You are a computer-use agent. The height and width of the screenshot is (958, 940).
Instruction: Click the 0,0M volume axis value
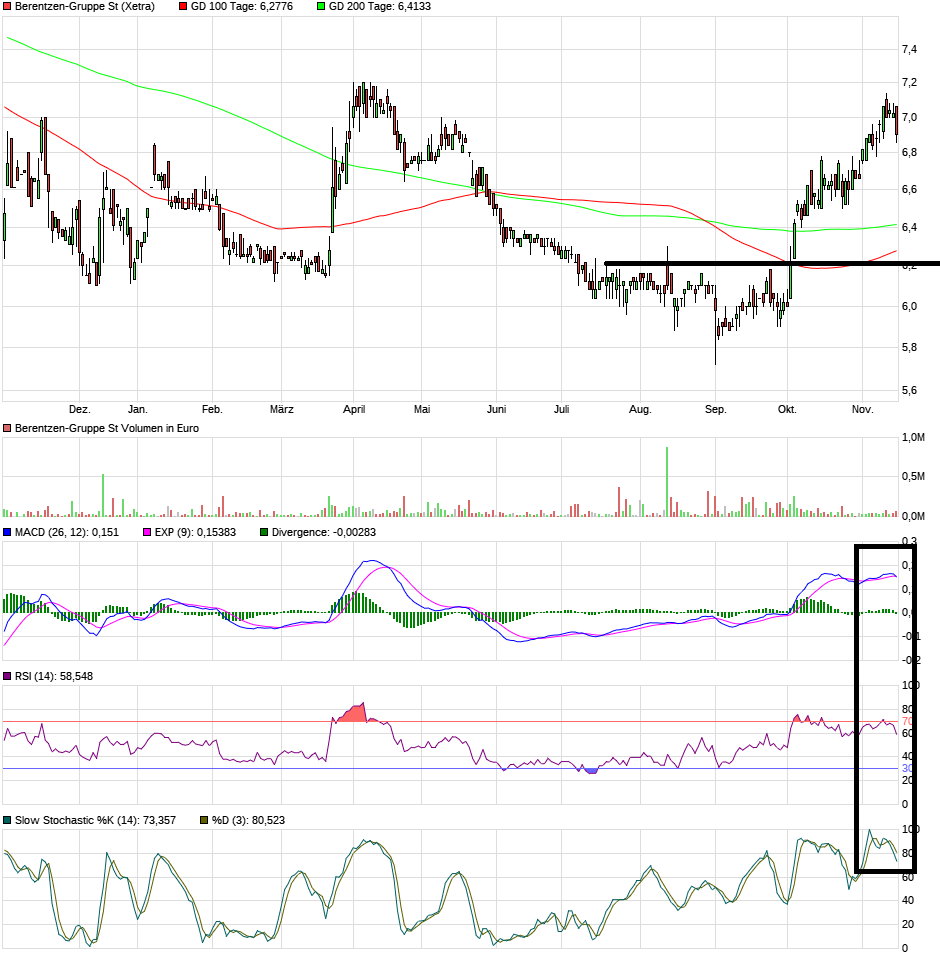coord(913,516)
